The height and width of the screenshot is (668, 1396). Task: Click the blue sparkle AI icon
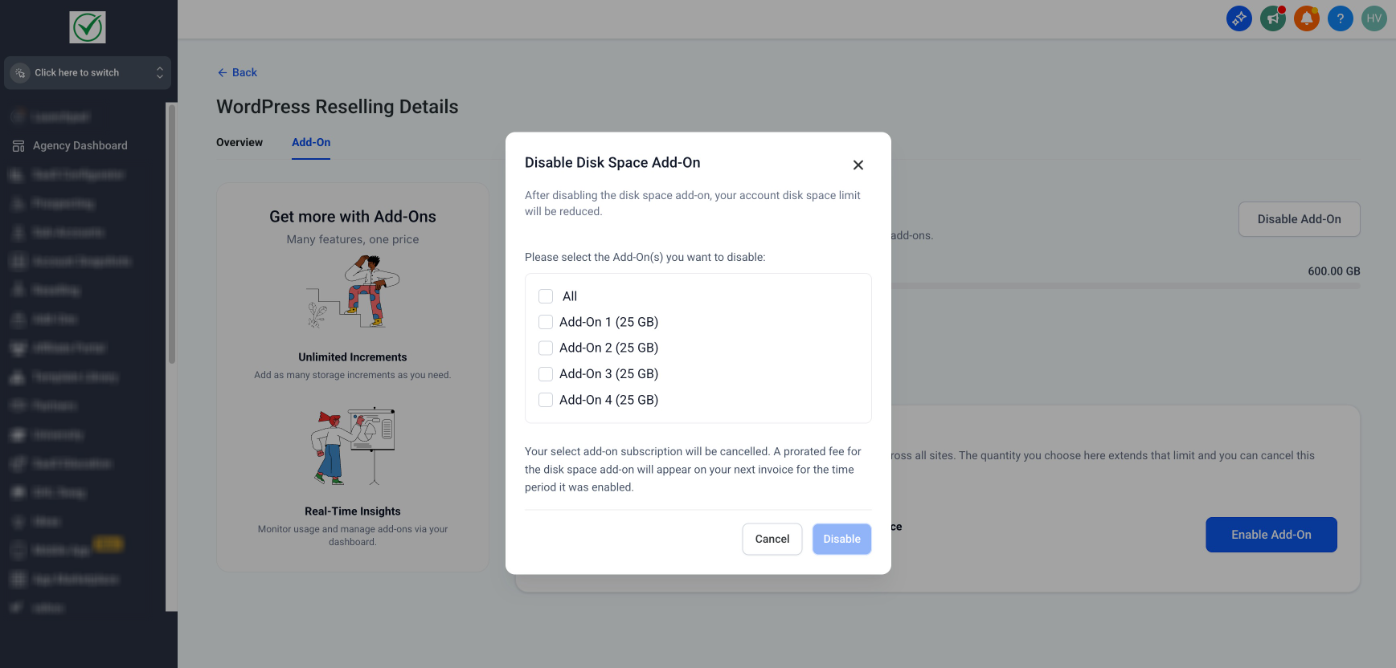1239,18
